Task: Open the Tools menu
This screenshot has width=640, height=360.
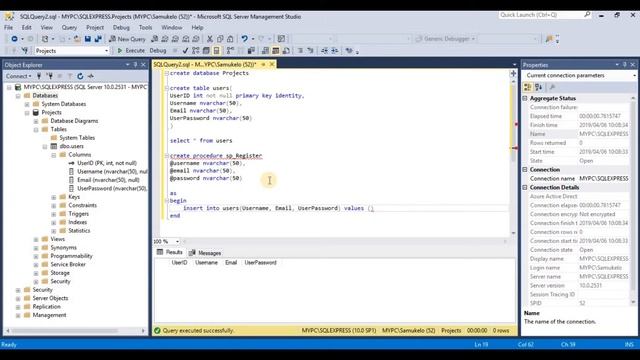Action: tap(145, 27)
